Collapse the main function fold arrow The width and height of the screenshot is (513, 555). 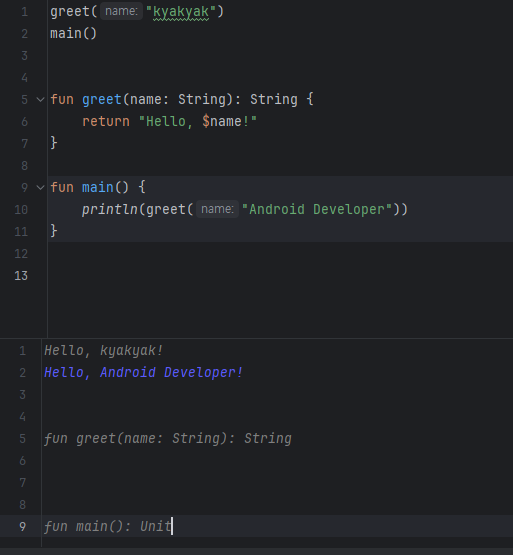41,188
